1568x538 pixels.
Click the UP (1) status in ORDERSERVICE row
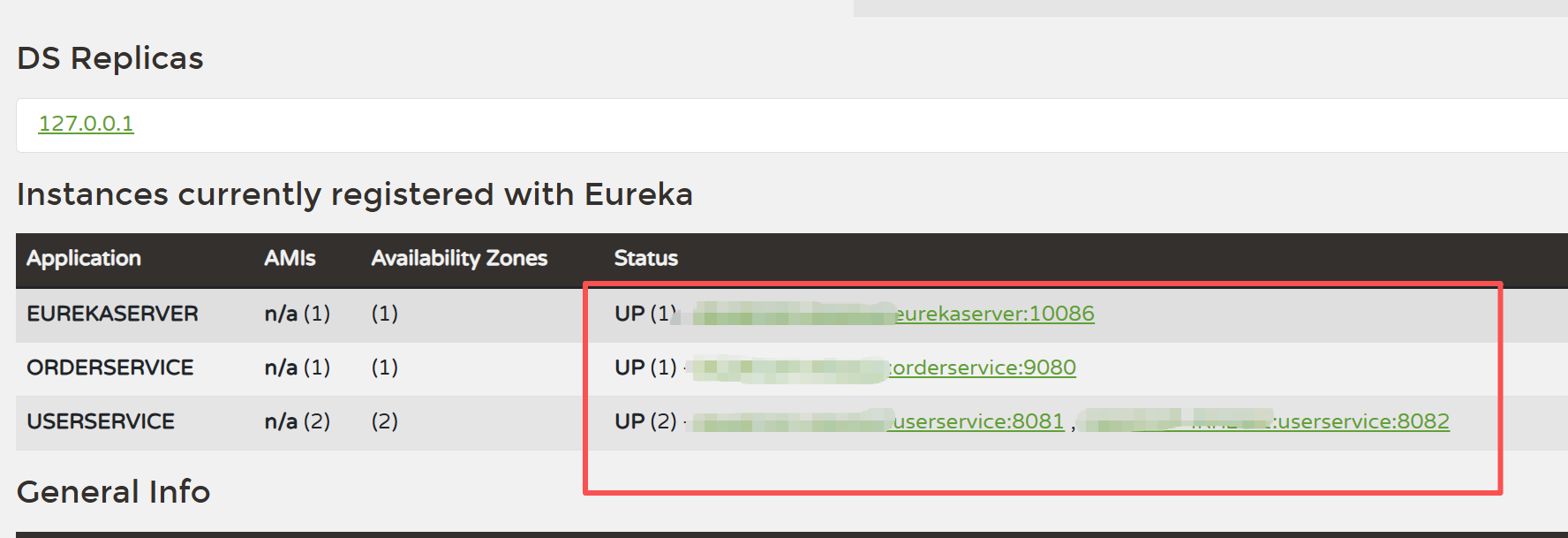tap(645, 368)
